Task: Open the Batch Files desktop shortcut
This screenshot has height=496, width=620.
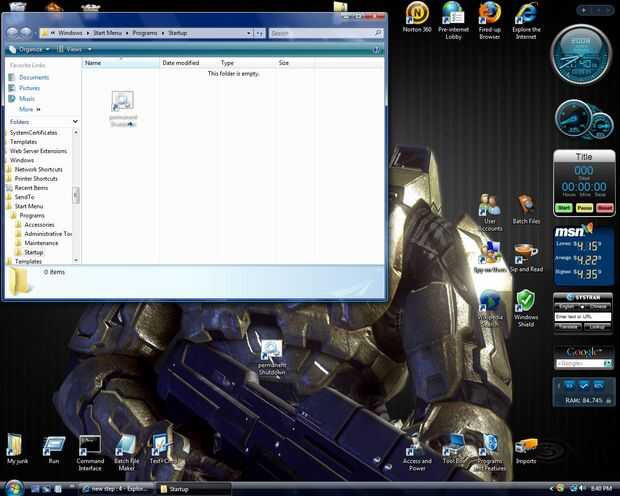Action: (x=526, y=209)
